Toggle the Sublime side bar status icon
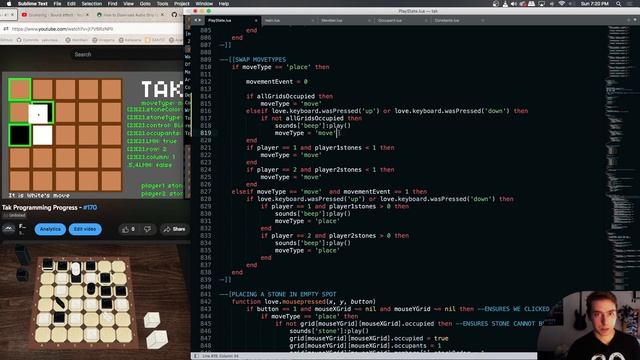Image resolution: width=640 pixels, height=360 pixels. [196, 356]
